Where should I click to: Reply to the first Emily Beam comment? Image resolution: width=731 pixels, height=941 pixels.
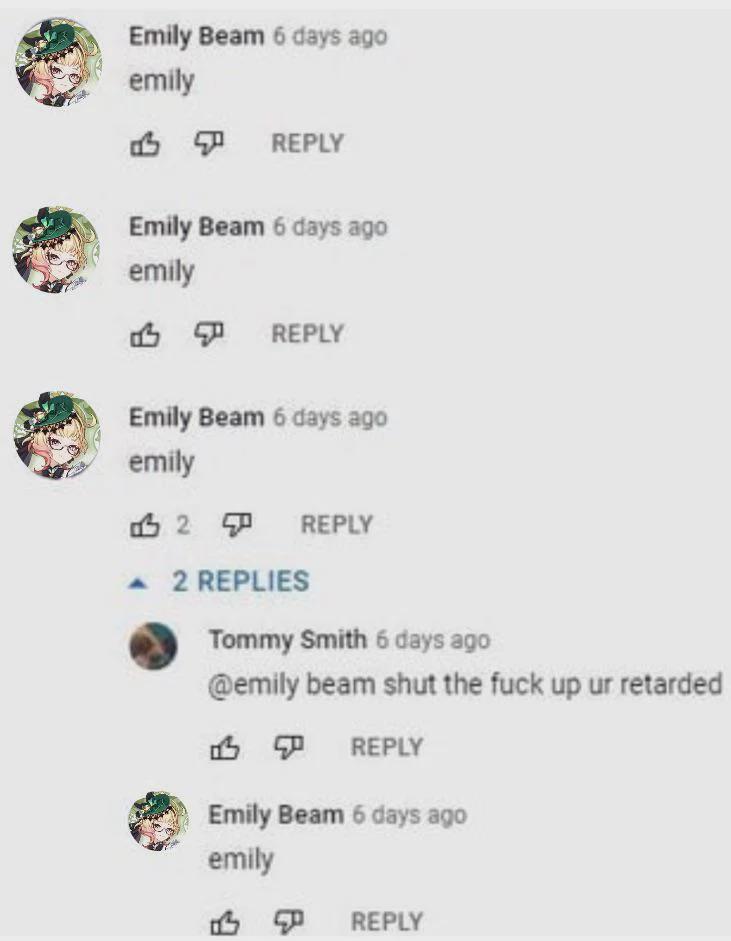pyautogui.click(x=307, y=143)
